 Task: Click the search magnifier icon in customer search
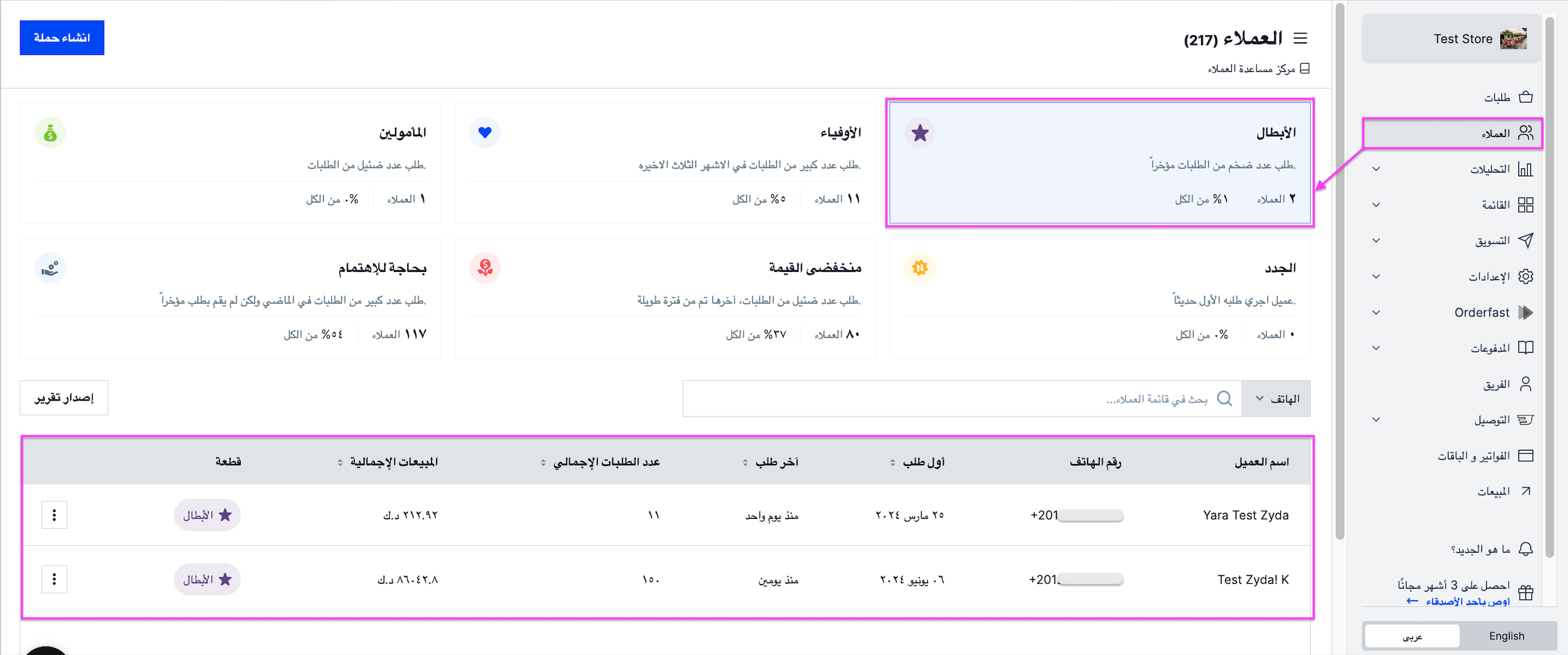(x=1224, y=398)
